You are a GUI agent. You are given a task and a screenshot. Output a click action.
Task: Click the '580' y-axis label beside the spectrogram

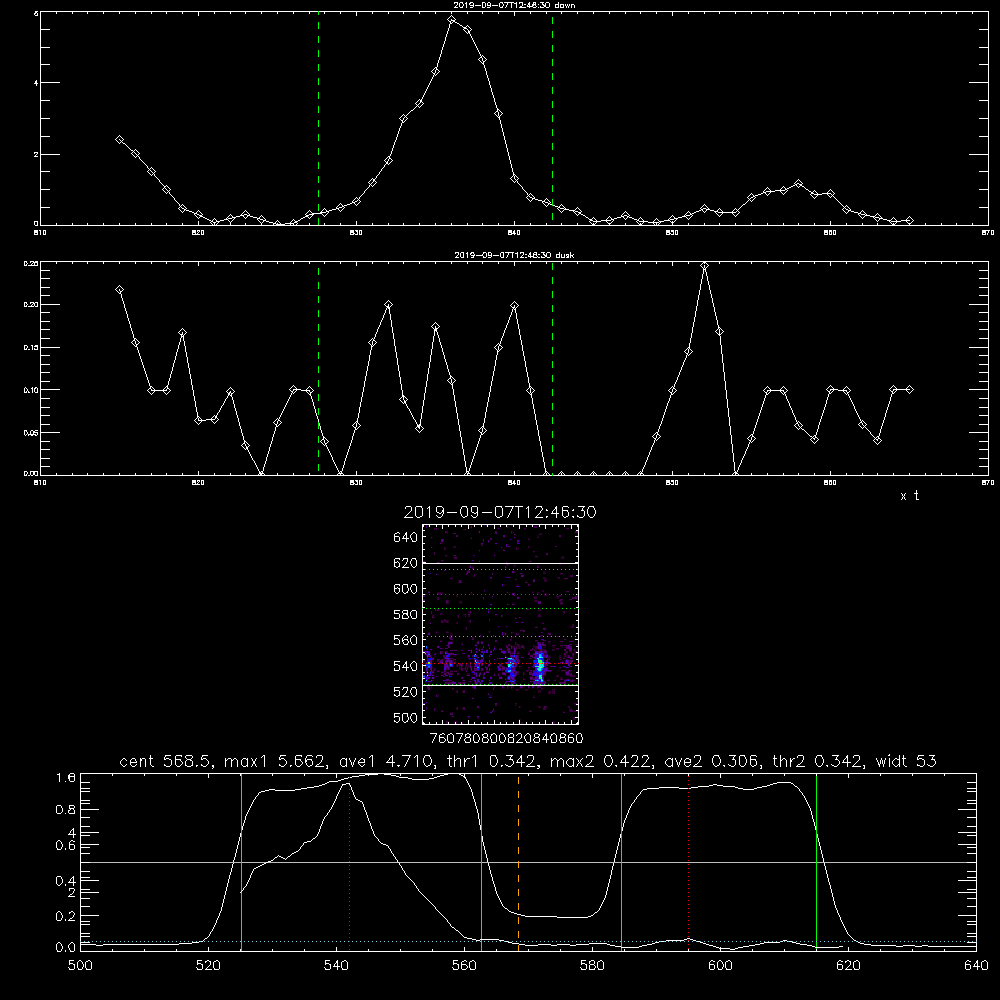[406, 615]
